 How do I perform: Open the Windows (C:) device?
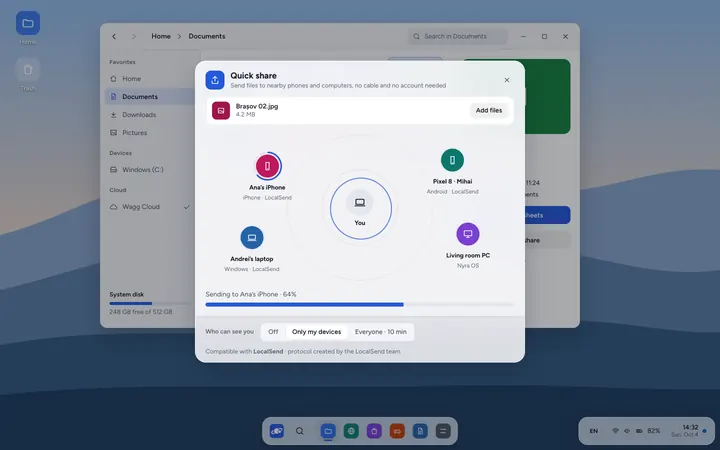[x=150, y=169]
